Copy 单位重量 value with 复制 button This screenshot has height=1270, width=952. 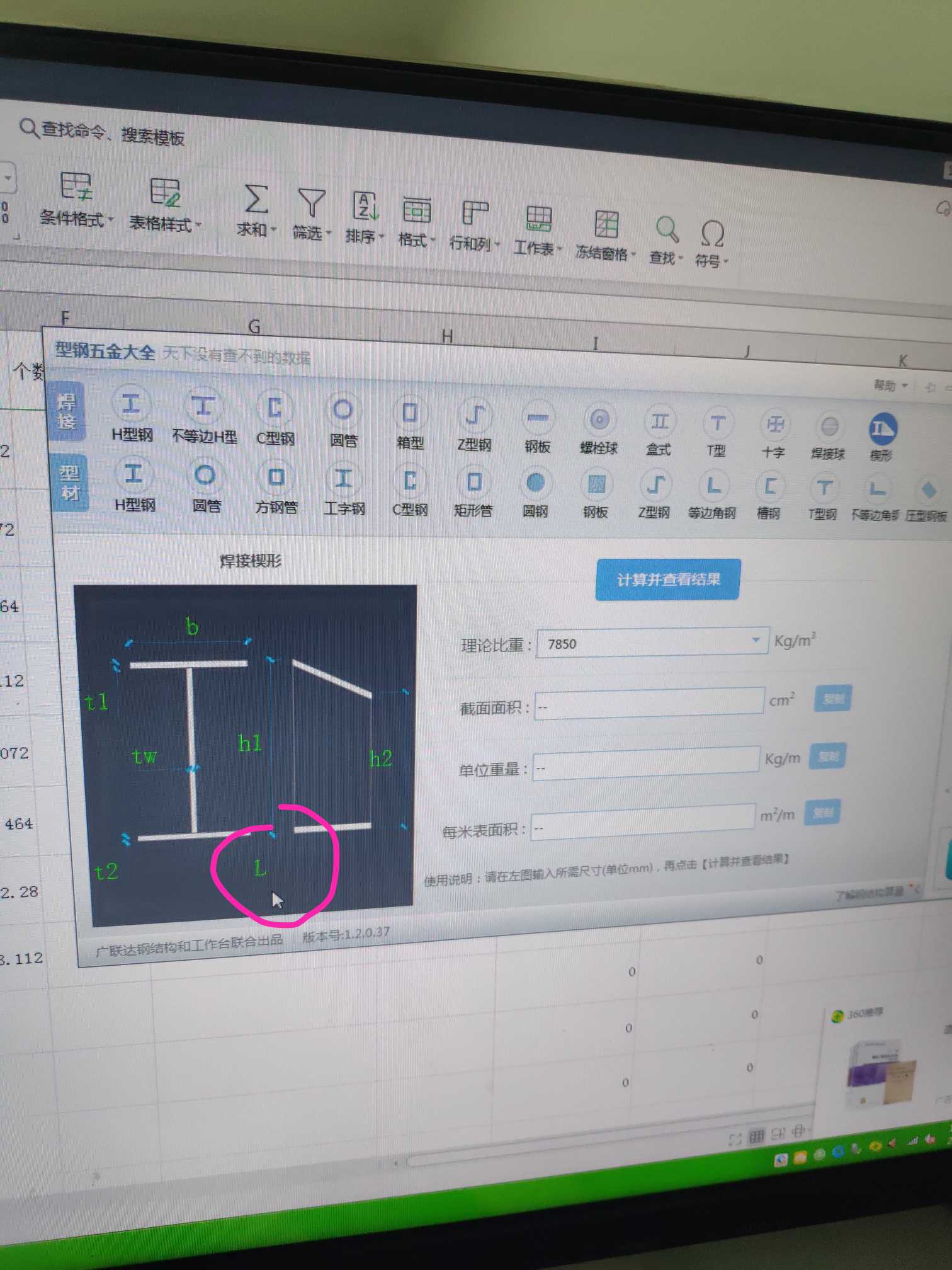point(827,756)
